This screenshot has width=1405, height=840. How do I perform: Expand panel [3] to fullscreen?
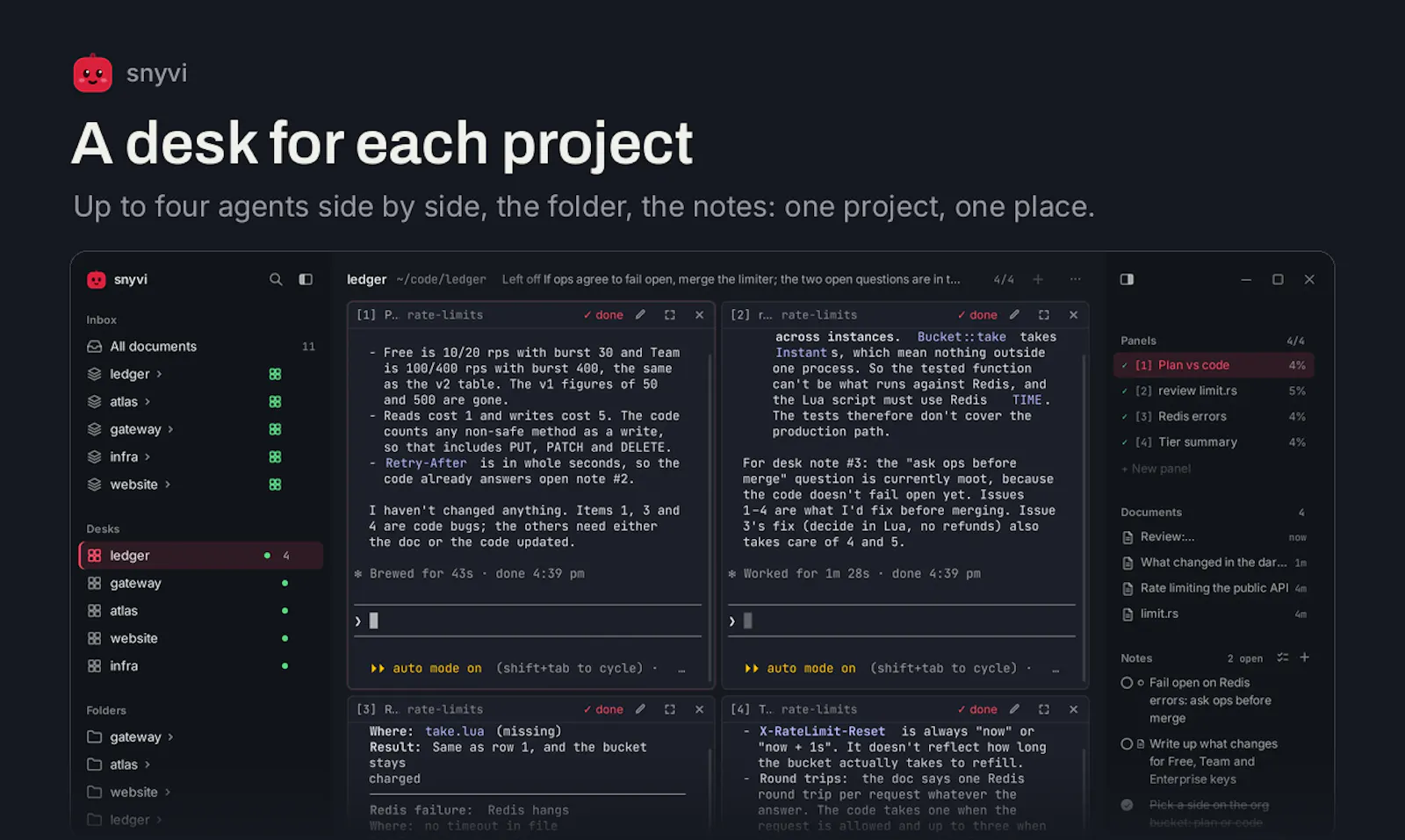click(670, 709)
